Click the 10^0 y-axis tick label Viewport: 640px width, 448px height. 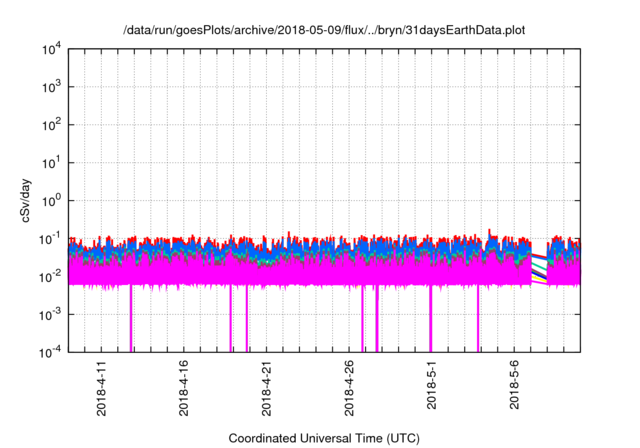click(x=51, y=201)
